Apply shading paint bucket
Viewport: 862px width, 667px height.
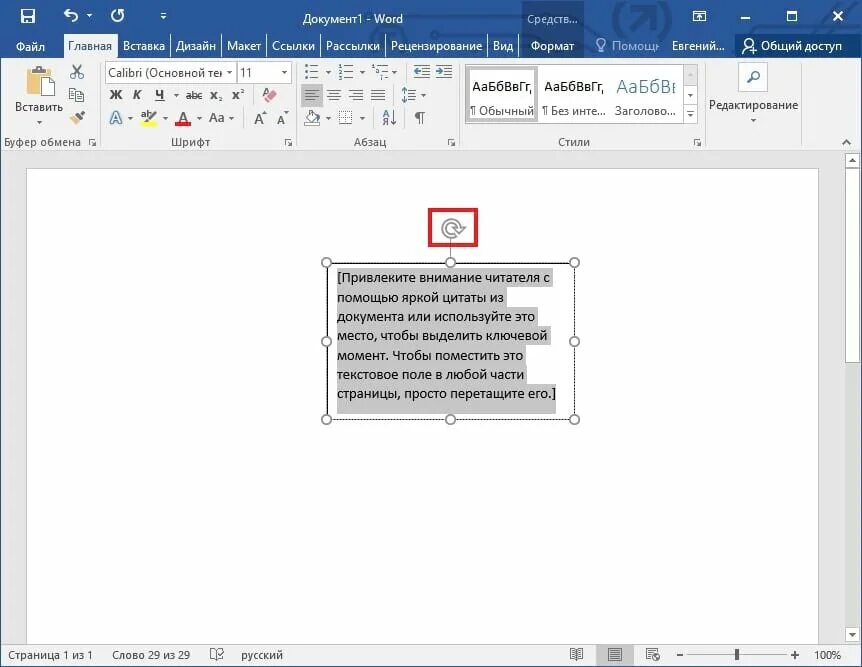tap(312, 118)
